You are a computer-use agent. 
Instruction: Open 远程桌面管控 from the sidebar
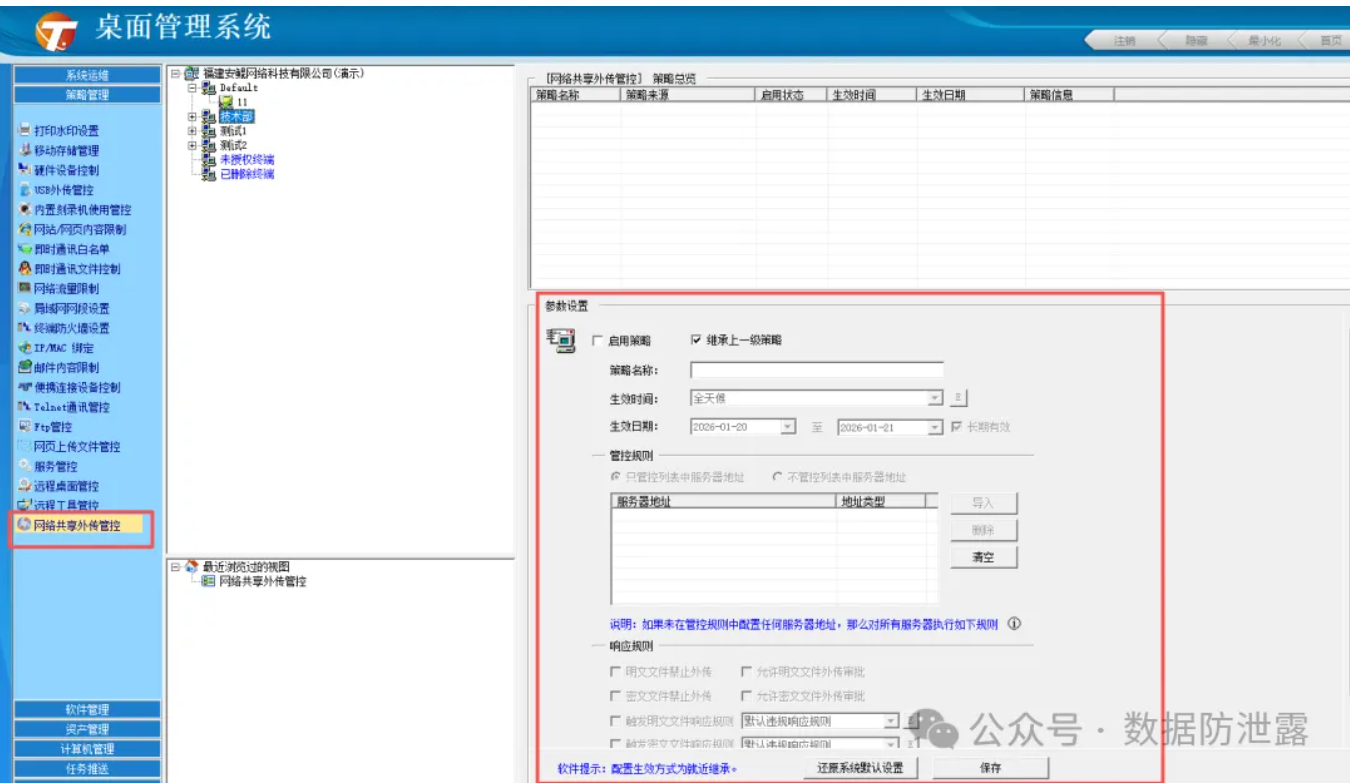coord(66,486)
